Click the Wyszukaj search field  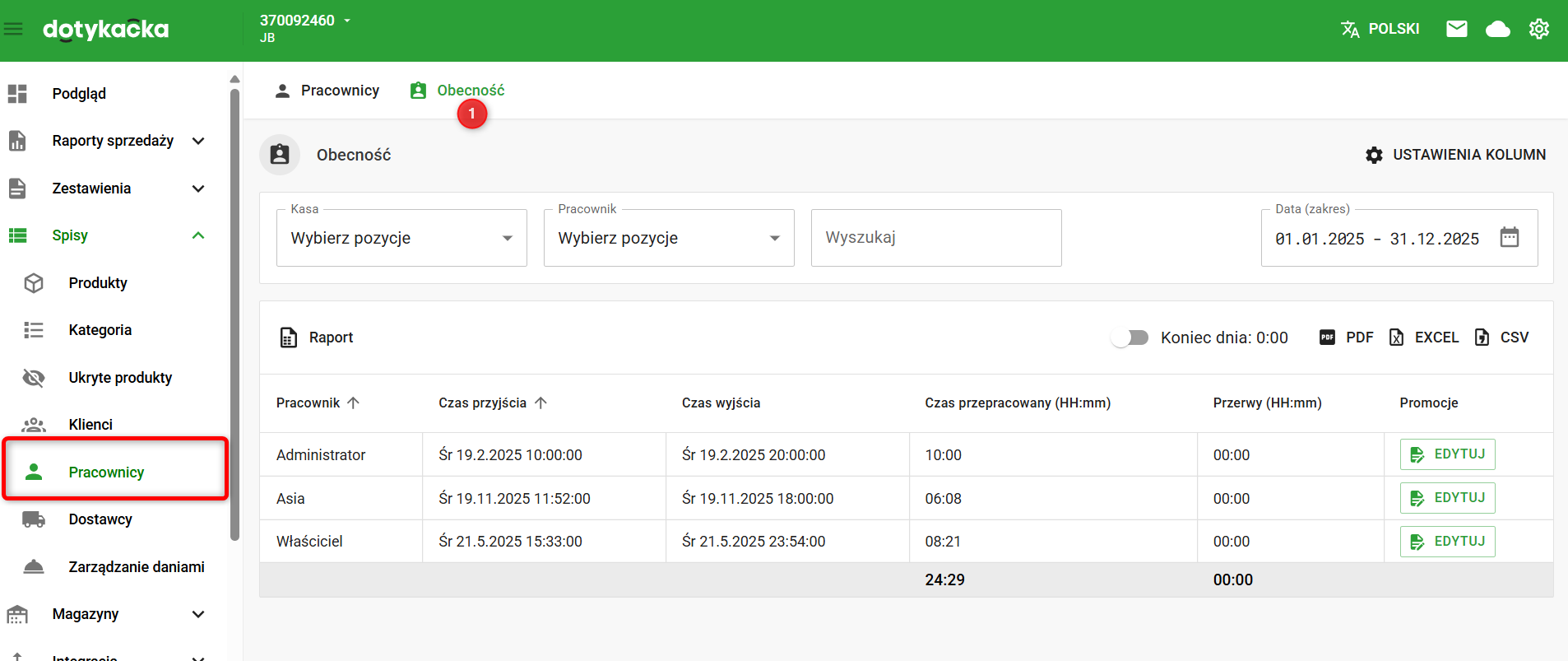pyautogui.click(x=935, y=238)
